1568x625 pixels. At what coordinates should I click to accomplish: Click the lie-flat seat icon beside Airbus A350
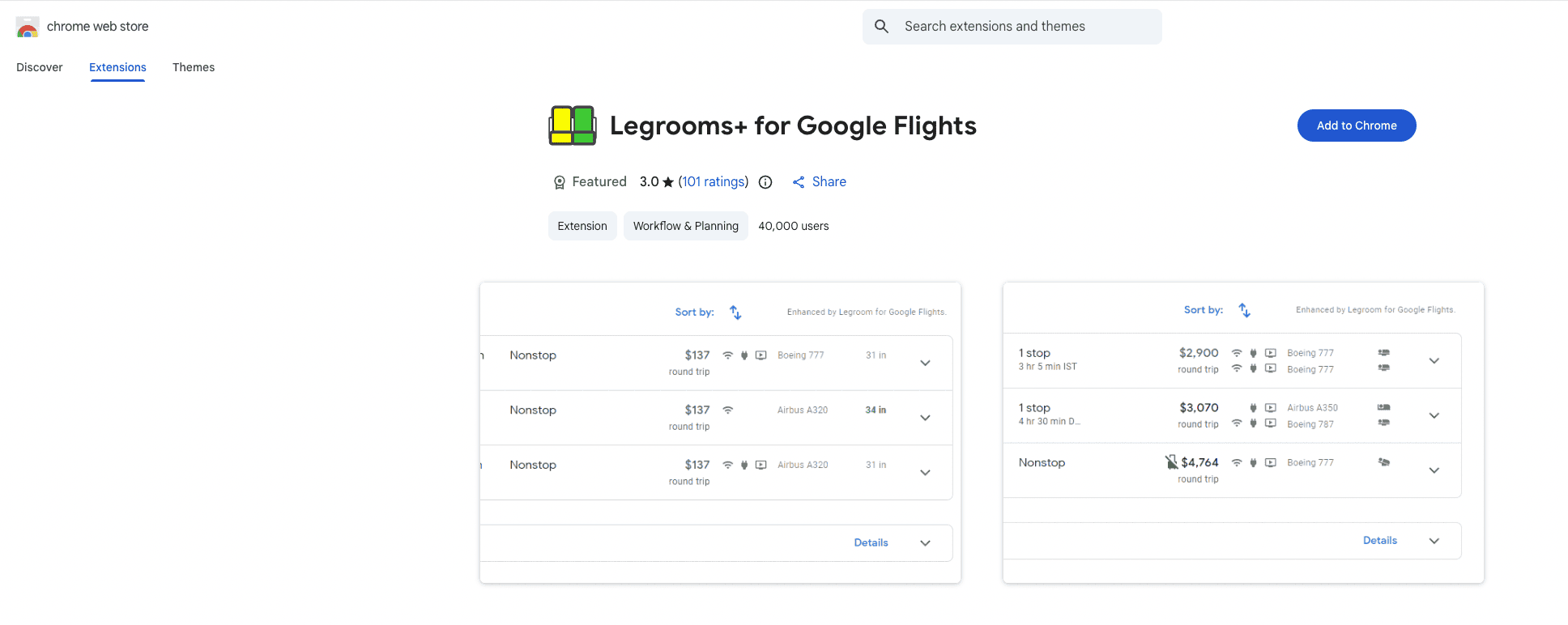point(1384,407)
